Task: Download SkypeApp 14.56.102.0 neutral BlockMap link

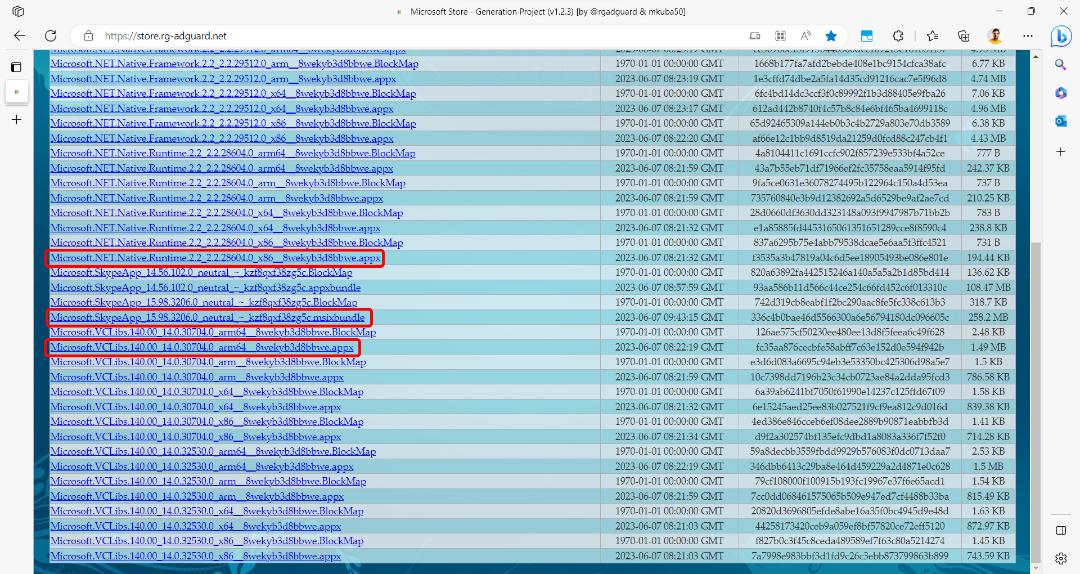Action: pos(201,273)
